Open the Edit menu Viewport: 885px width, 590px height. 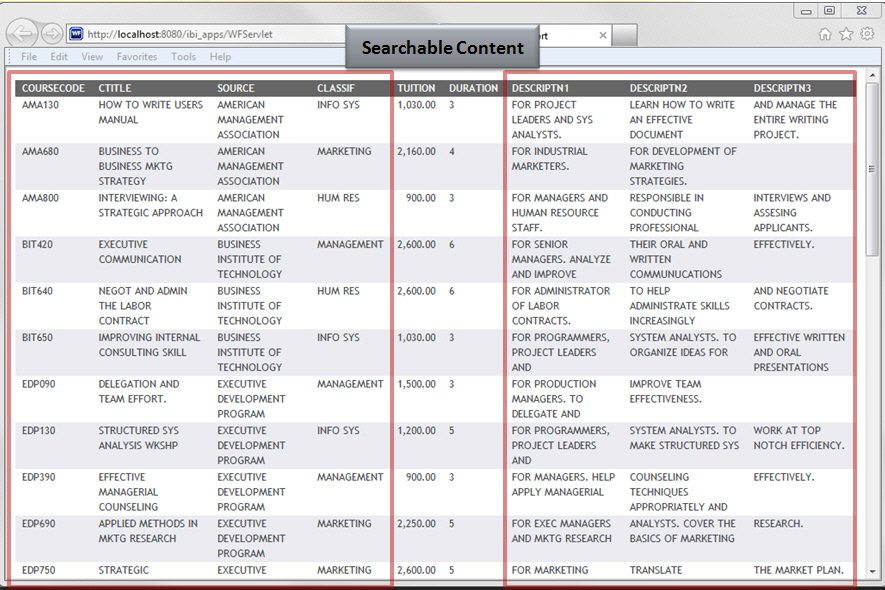coord(59,57)
